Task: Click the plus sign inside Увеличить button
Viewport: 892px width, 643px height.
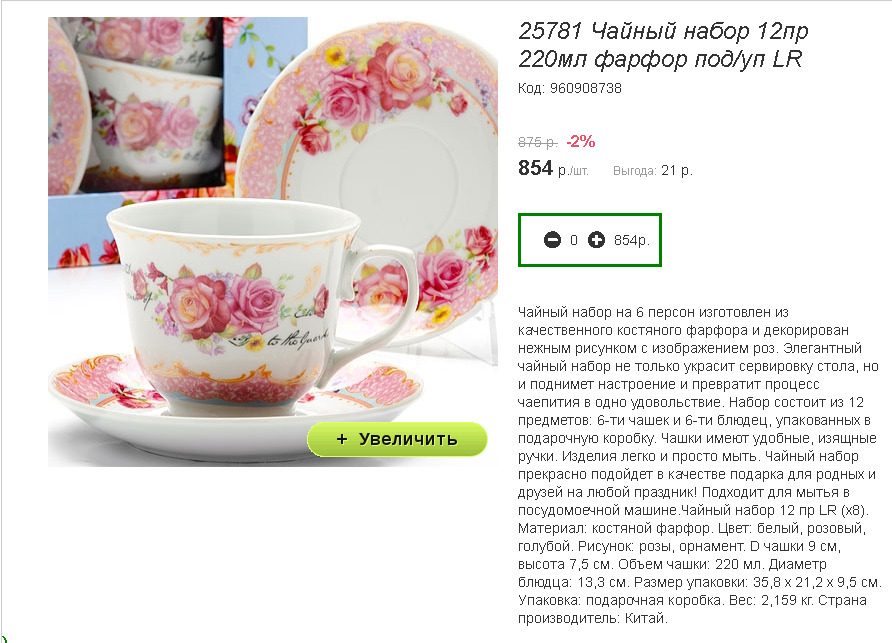Action: (341, 439)
